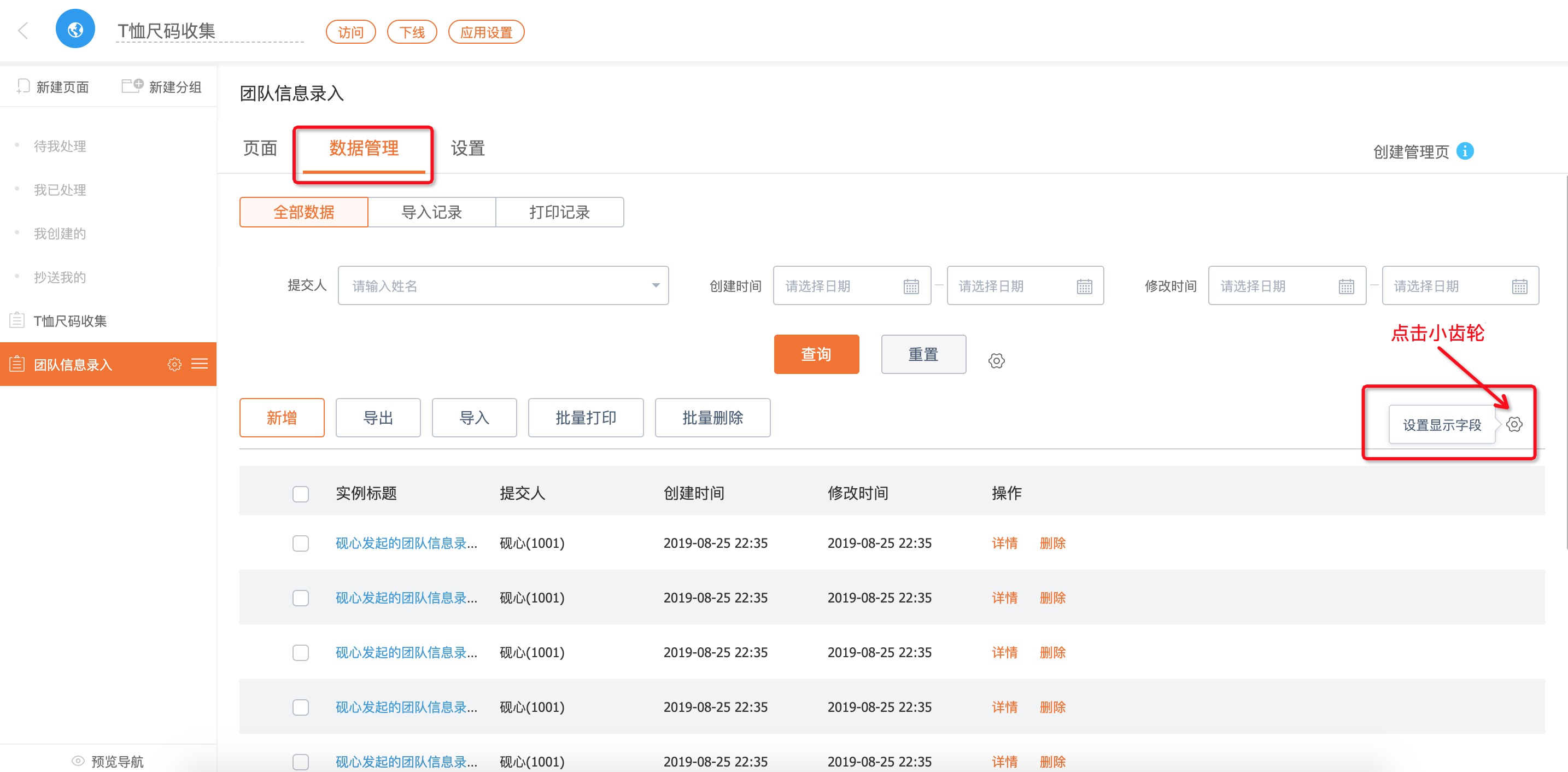Select T恤尺码收集 page in sidebar
The width and height of the screenshot is (1568, 772).
click(x=70, y=321)
